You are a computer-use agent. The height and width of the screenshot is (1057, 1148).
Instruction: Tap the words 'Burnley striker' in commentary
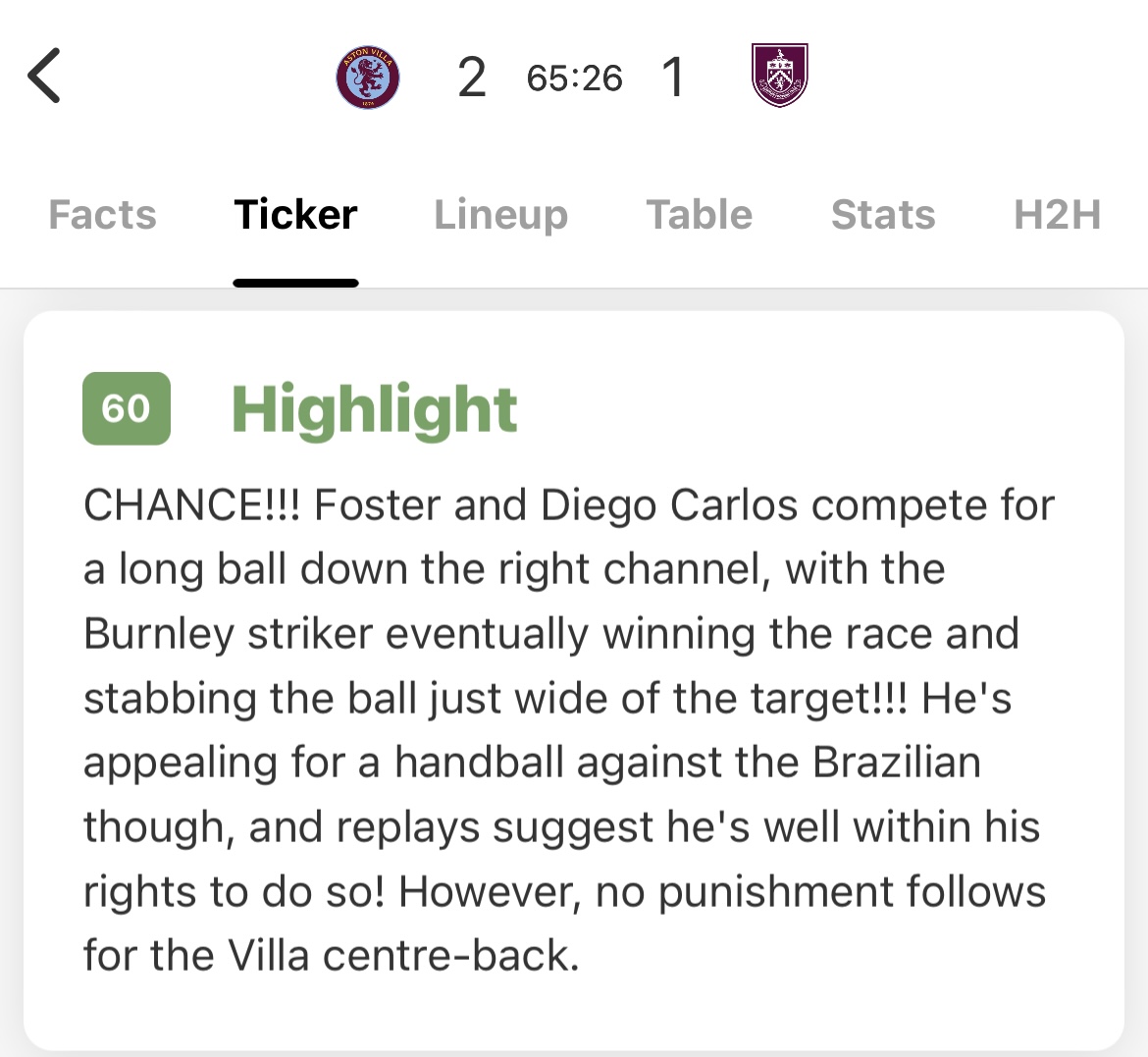pyautogui.click(x=229, y=634)
